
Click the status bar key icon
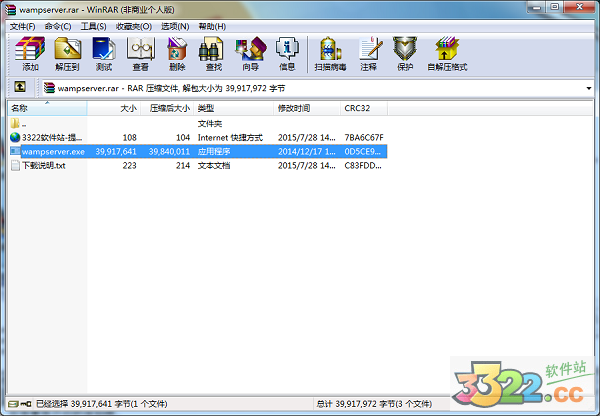(x=26, y=404)
